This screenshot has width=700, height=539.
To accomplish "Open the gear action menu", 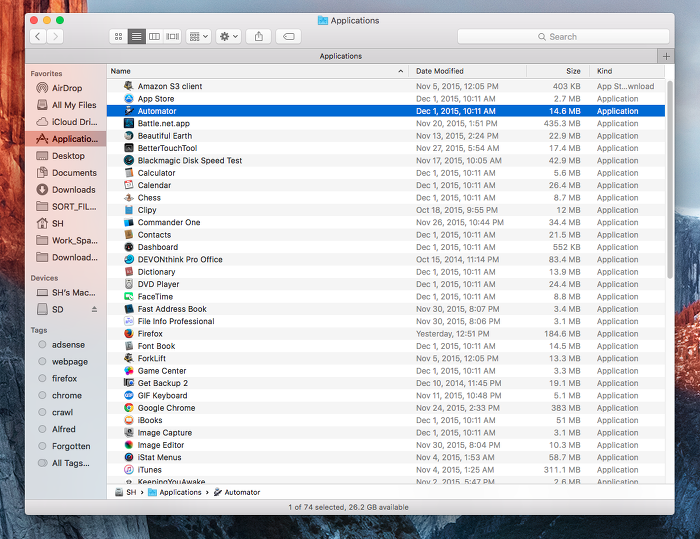I will (229, 37).
